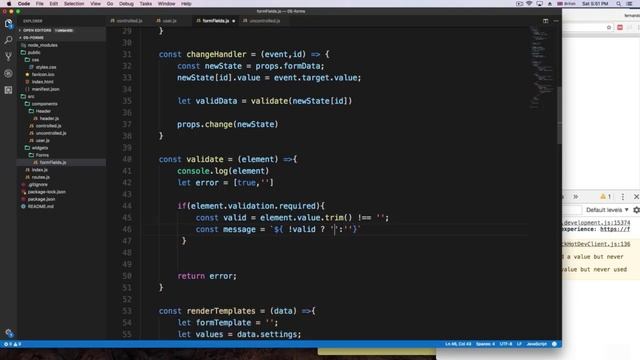The image size is (640, 360).
Task: Open the Source Control view
Action: (8, 57)
